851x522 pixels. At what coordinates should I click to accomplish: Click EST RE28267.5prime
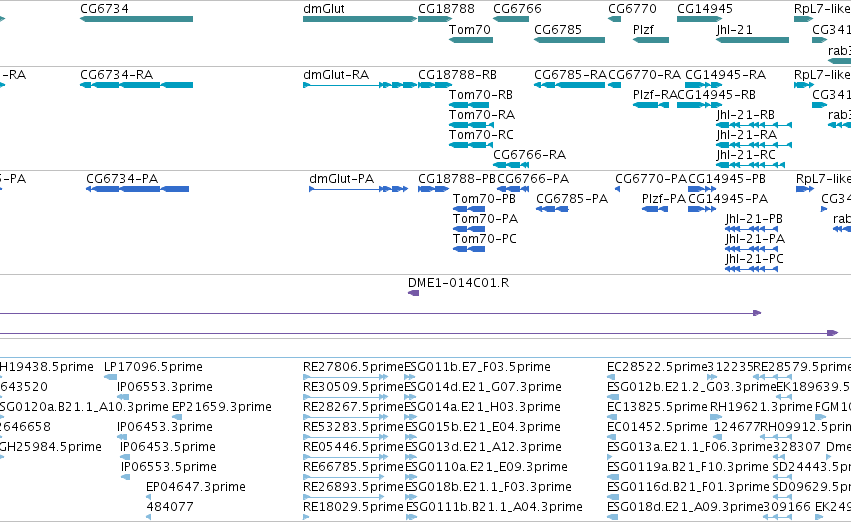353,408
